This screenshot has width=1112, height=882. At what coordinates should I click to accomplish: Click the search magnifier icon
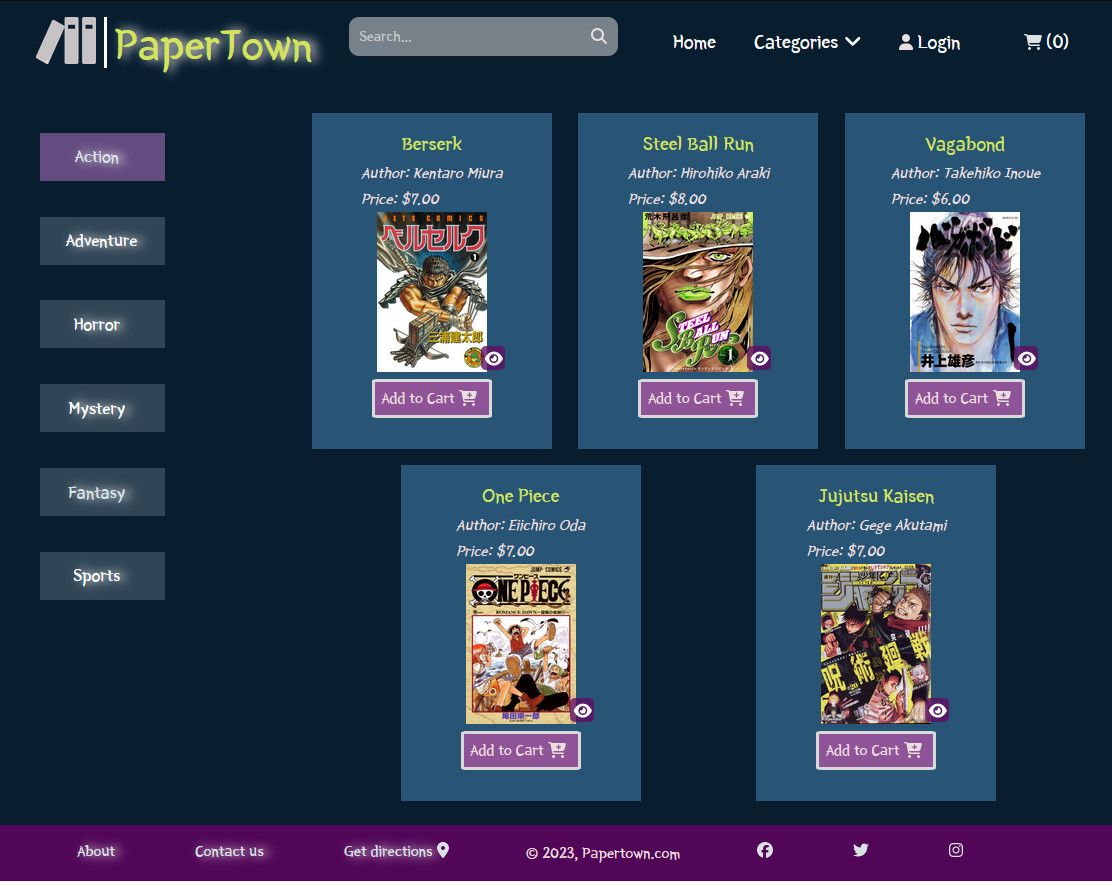point(599,37)
